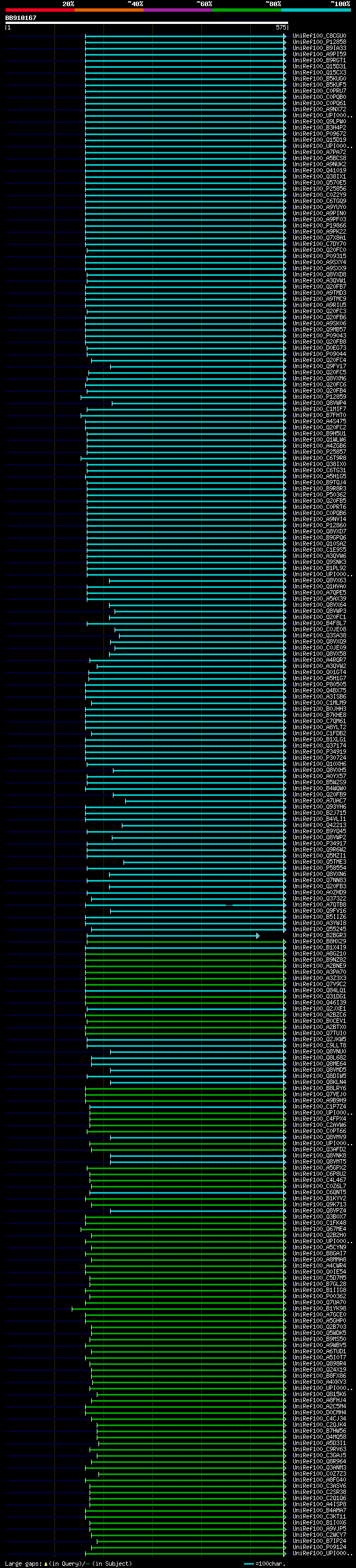Select hit UniRef100_A9NX72
Image resolution: width=356 pixels, height=1568 pixels.
(319, 109)
